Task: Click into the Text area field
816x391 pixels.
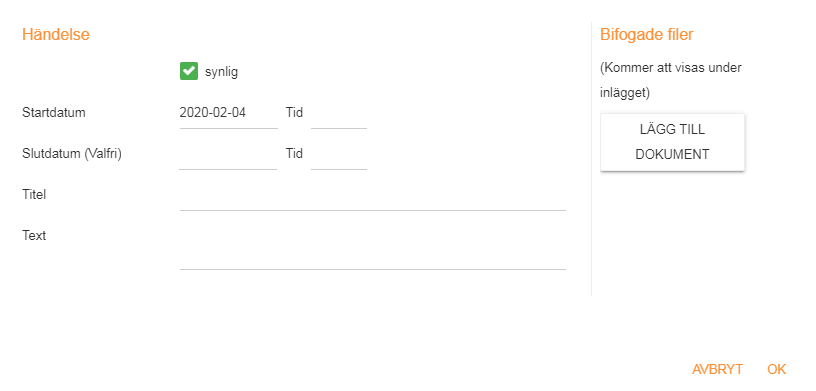Action: click(x=373, y=247)
